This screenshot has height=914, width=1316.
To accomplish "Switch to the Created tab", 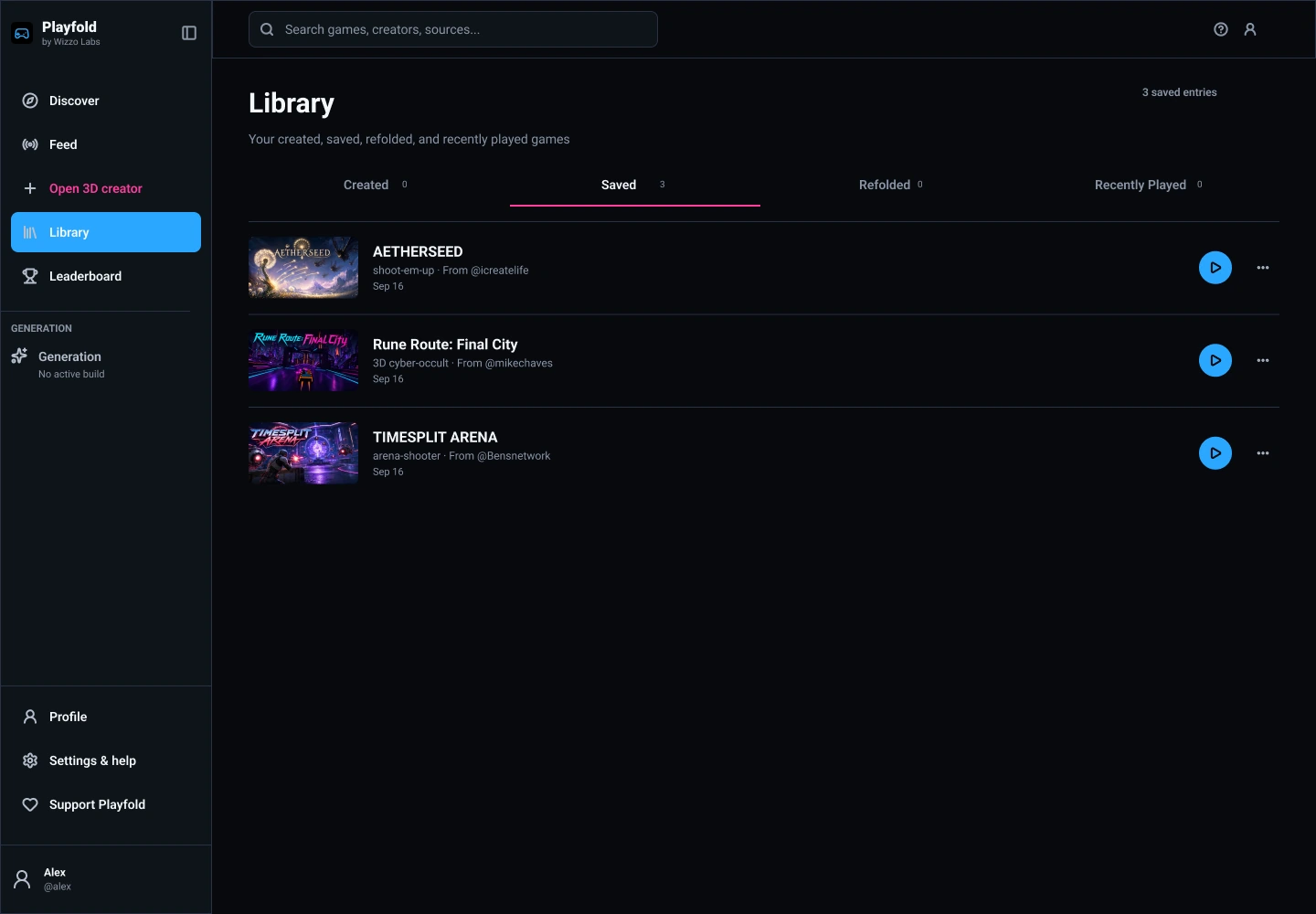I will (x=375, y=185).
